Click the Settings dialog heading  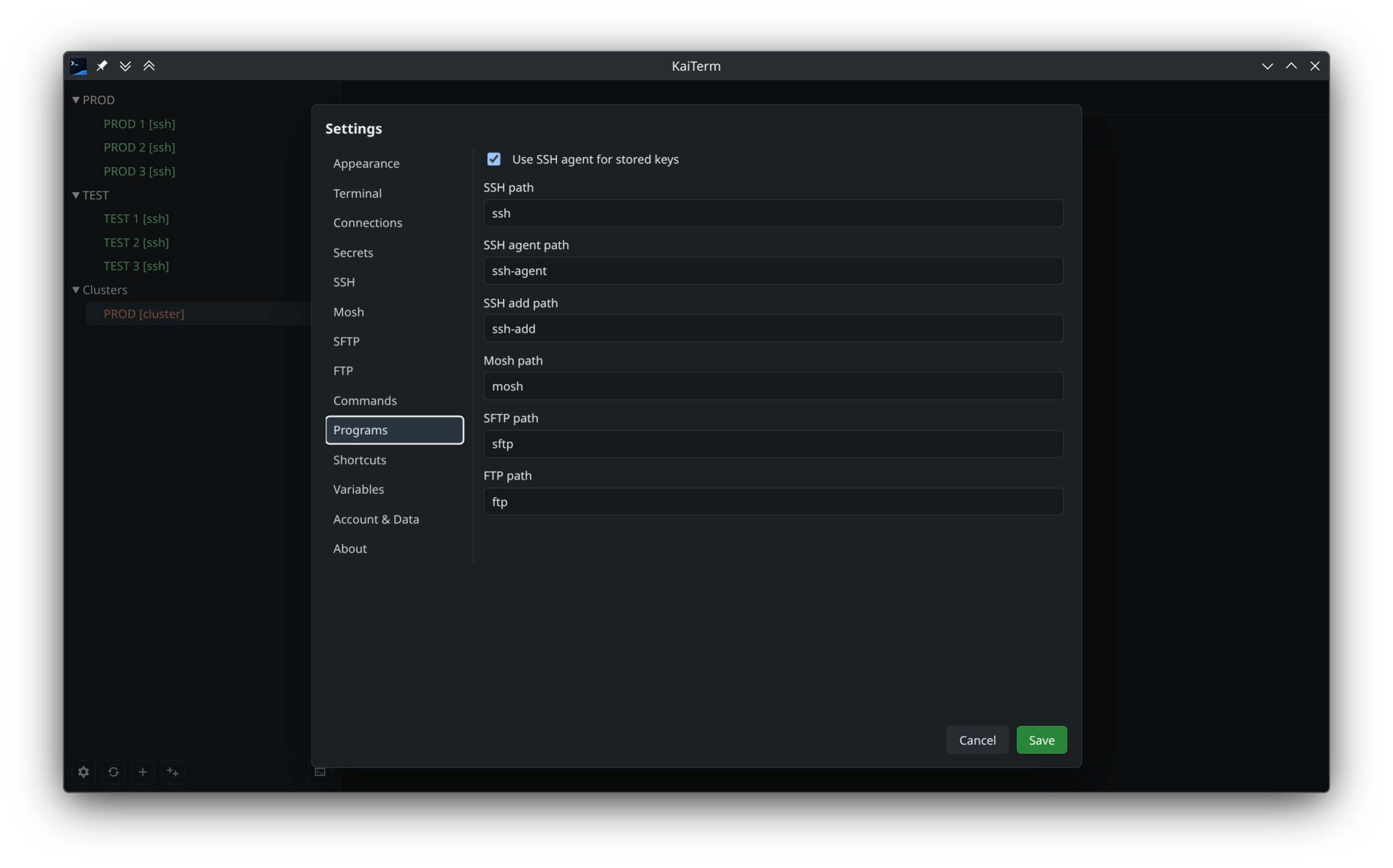pos(353,129)
